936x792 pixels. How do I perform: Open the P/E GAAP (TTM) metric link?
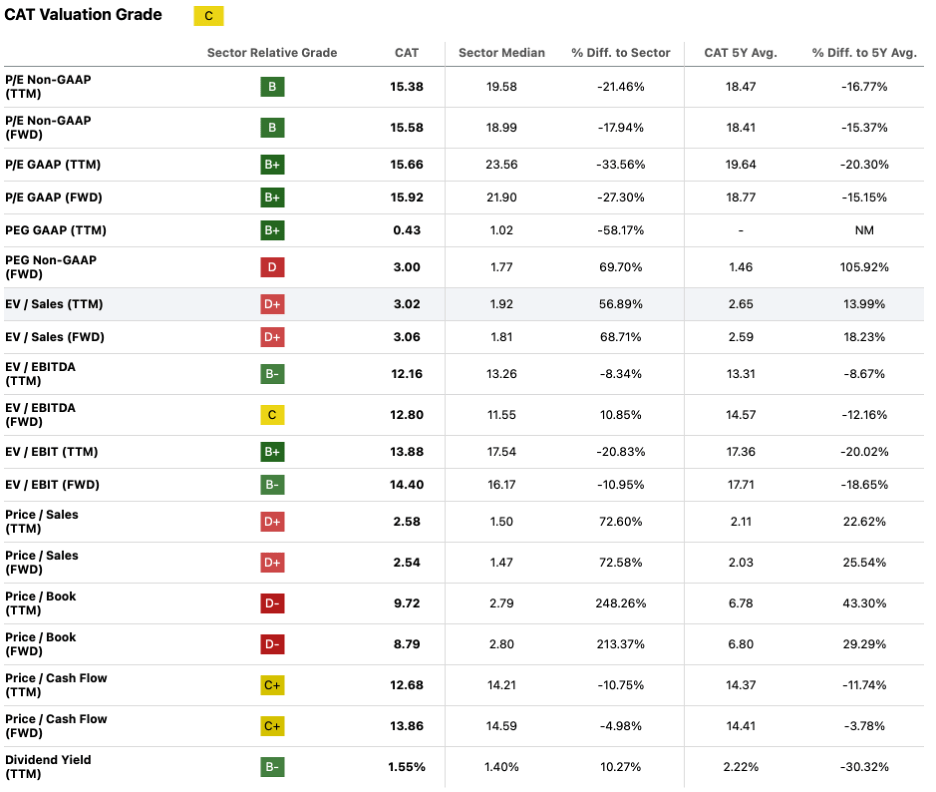tap(53, 164)
